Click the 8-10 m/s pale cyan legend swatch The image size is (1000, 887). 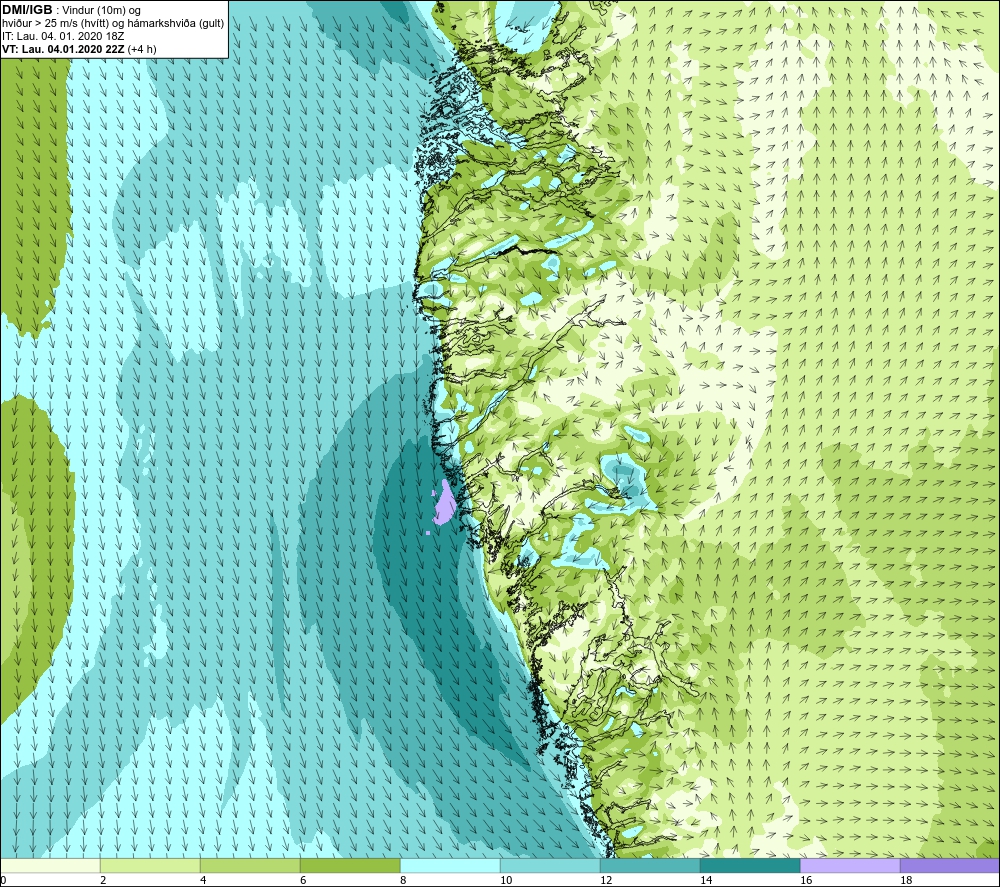(450, 865)
